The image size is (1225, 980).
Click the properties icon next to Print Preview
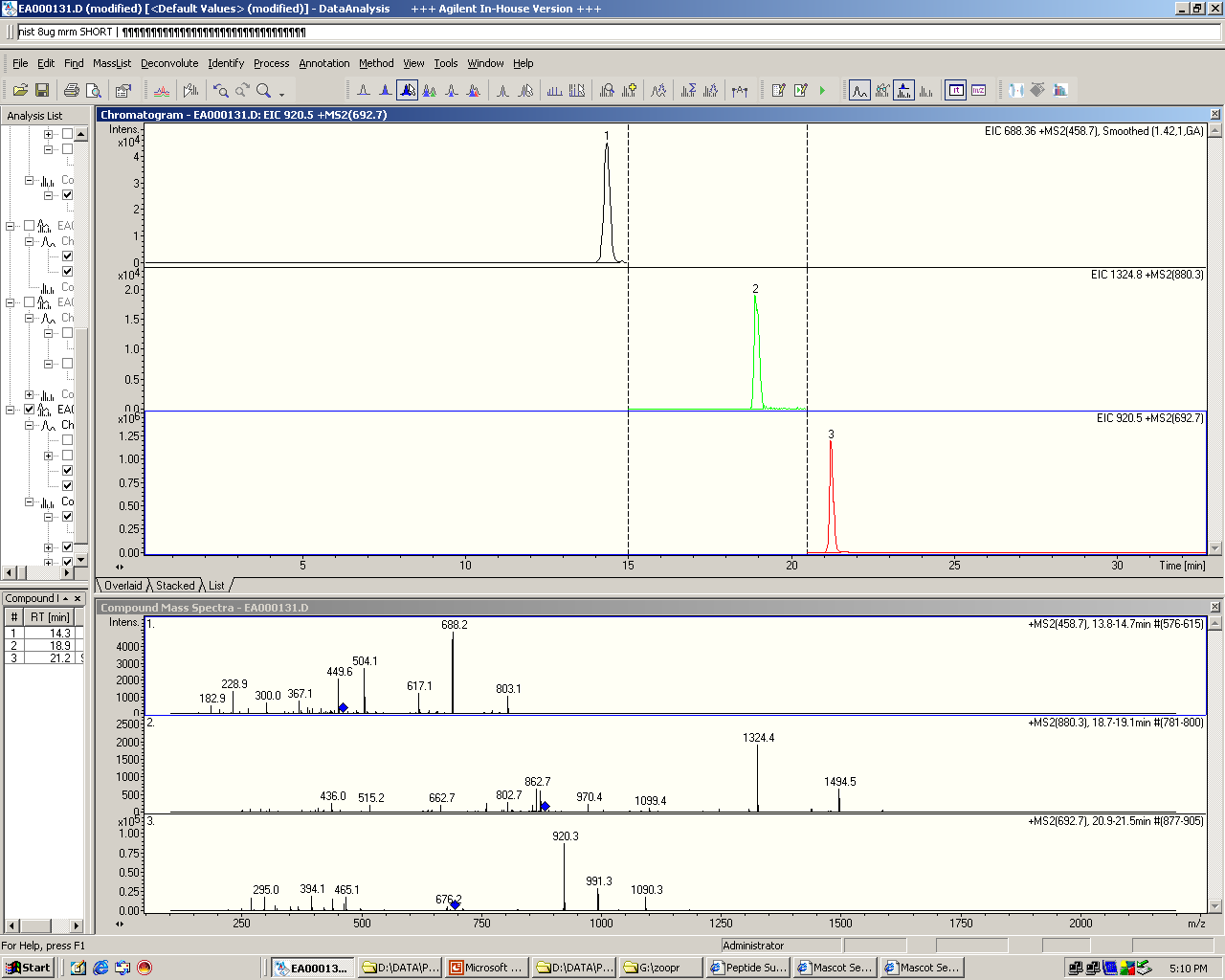point(123,90)
